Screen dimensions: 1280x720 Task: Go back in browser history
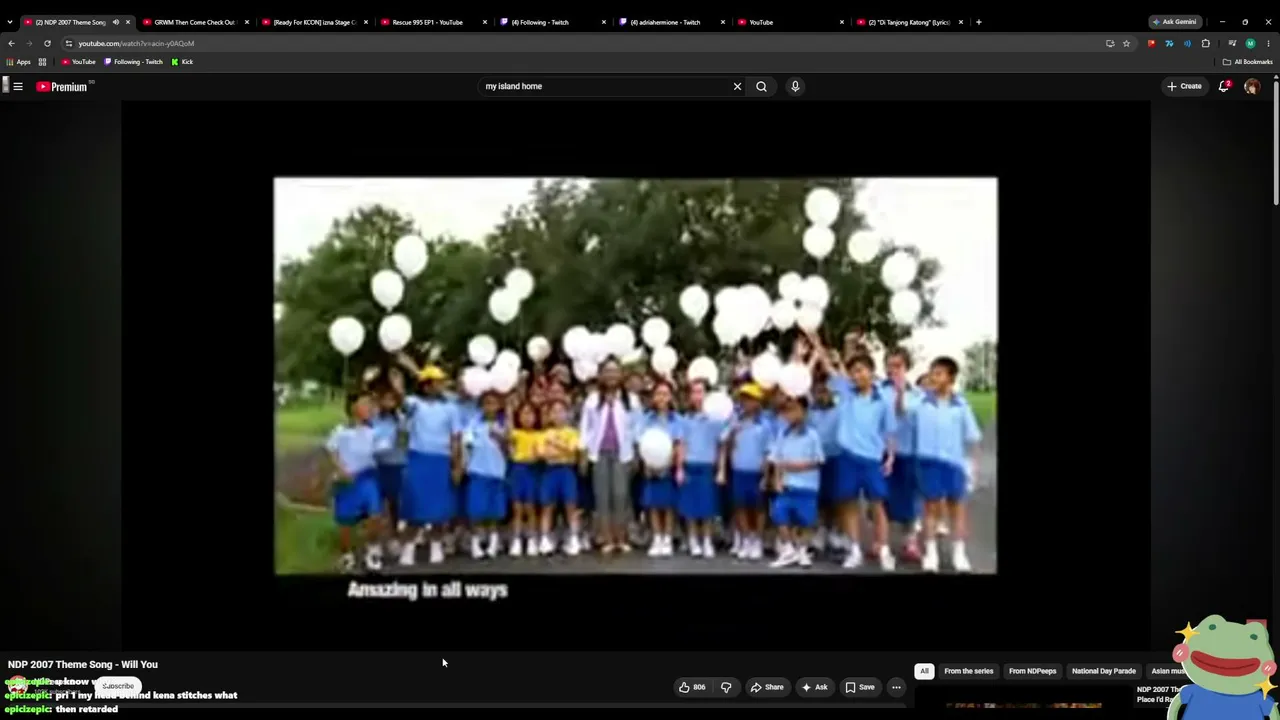[11, 44]
